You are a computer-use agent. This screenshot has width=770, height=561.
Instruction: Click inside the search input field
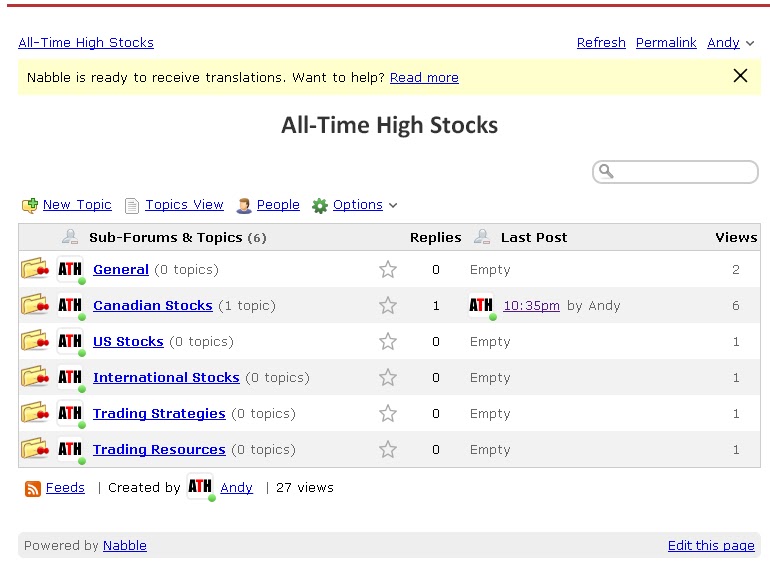point(676,171)
